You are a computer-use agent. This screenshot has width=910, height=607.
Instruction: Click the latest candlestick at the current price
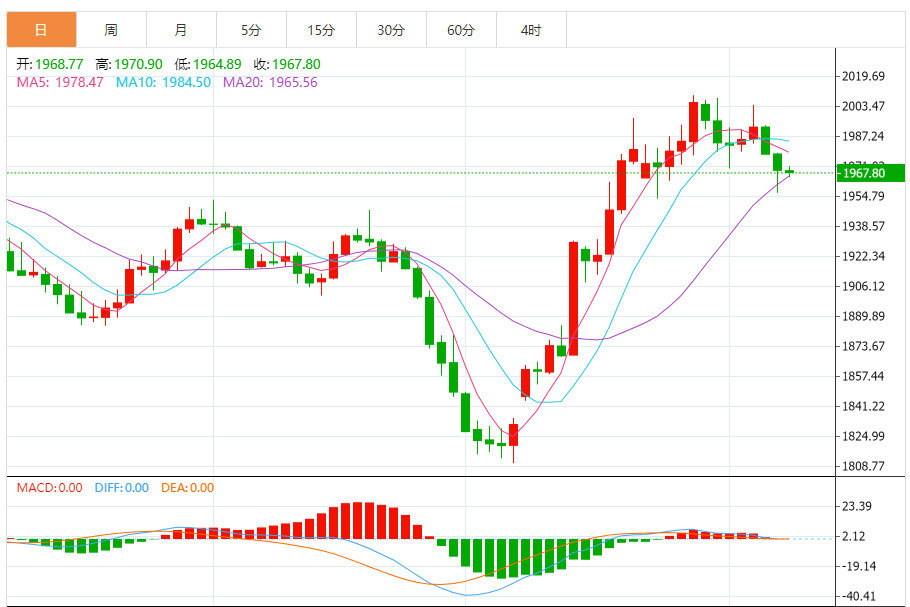coord(789,171)
